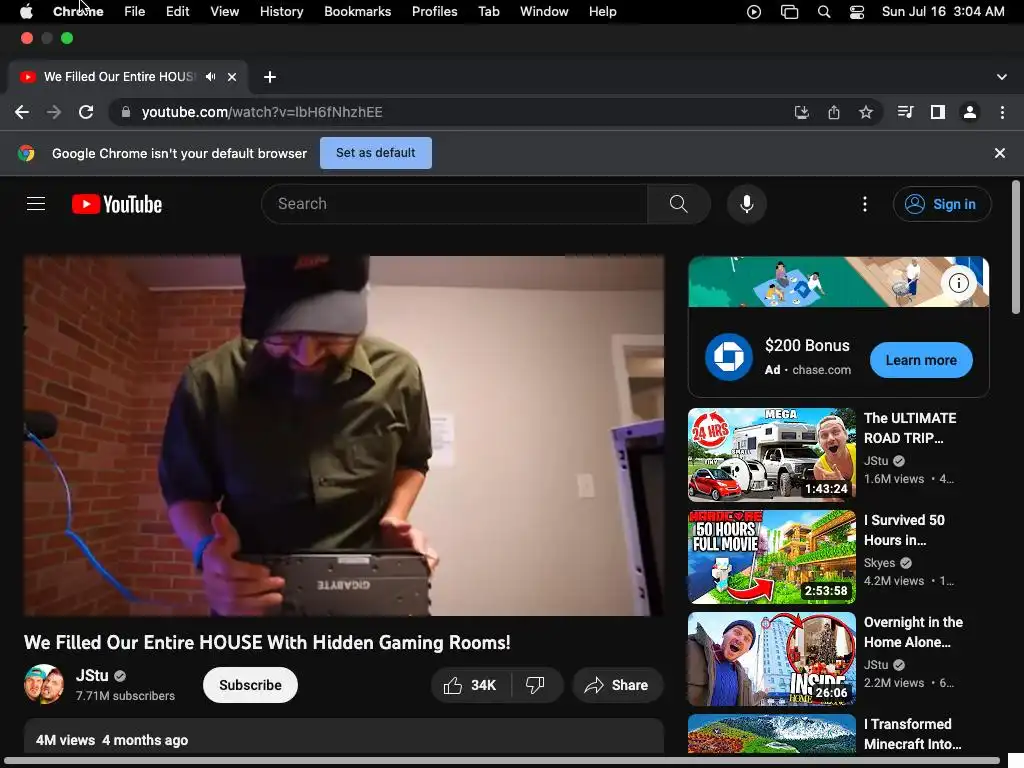Click the Set as default button
The image size is (1024, 768).
click(x=376, y=153)
